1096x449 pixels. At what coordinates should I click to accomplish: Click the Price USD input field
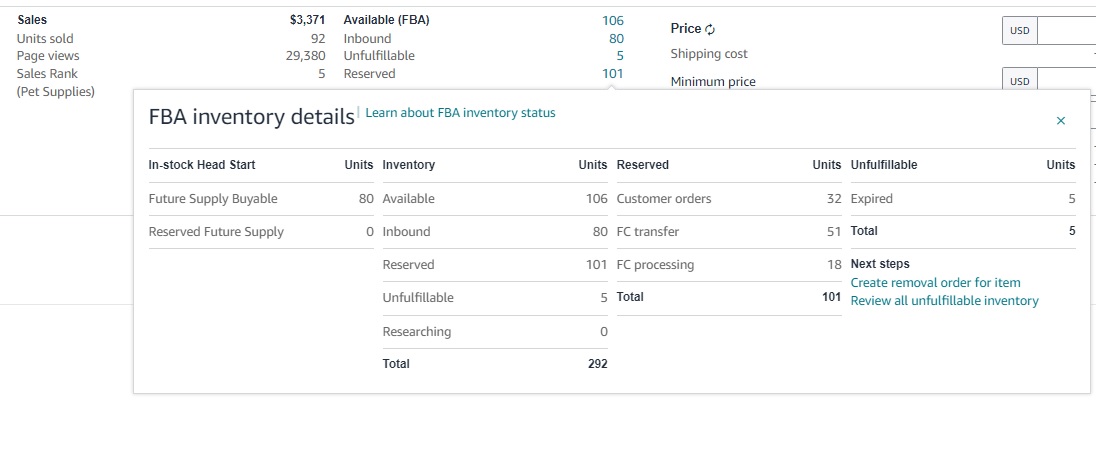point(1067,31)
